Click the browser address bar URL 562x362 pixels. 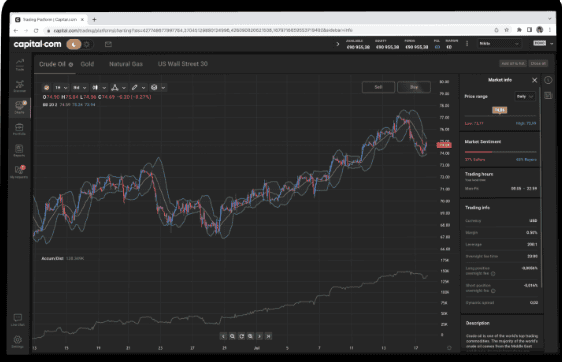[x=203, y=31]
